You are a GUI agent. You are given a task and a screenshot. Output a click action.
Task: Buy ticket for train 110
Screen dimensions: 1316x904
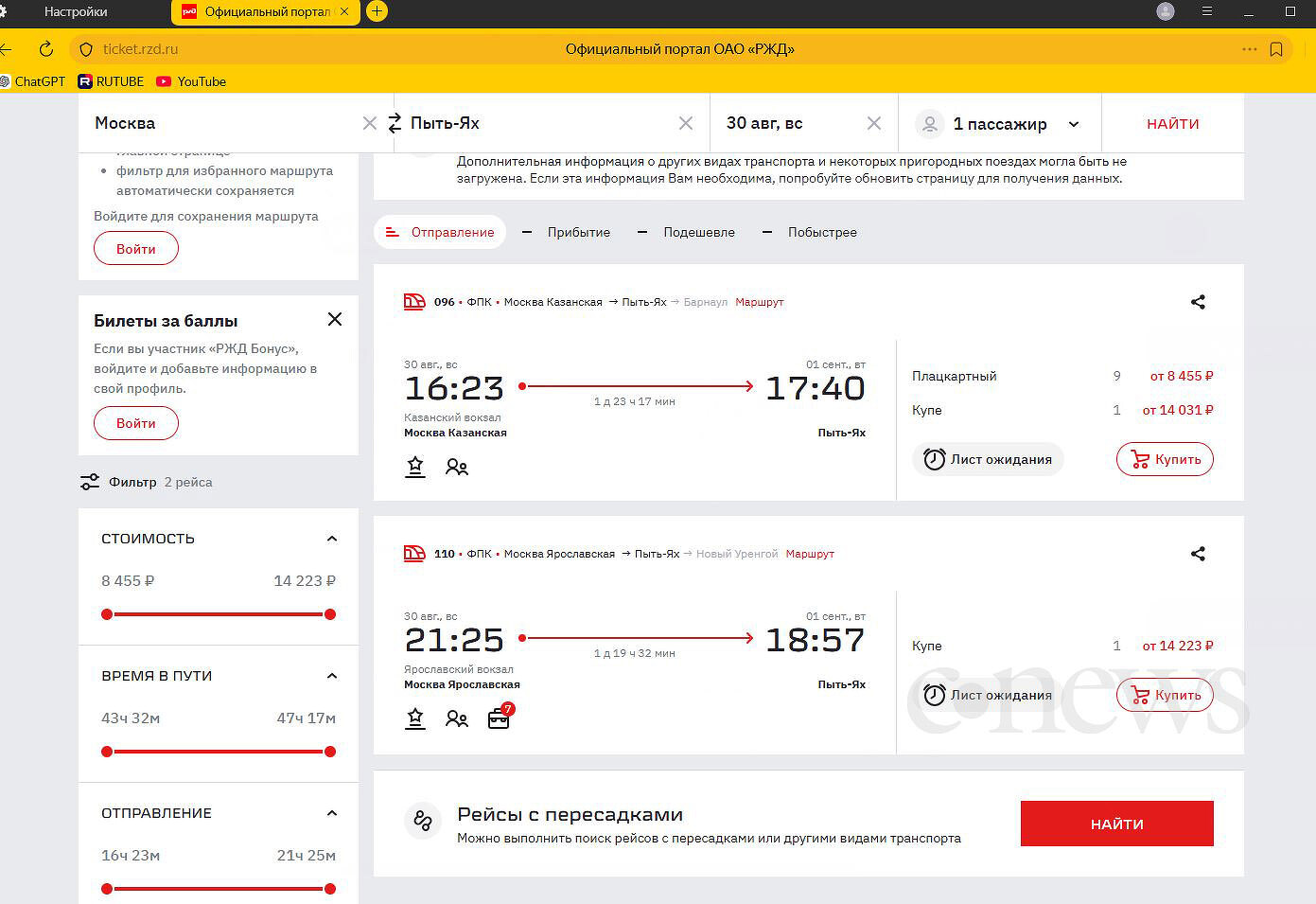pos(1165,695)
